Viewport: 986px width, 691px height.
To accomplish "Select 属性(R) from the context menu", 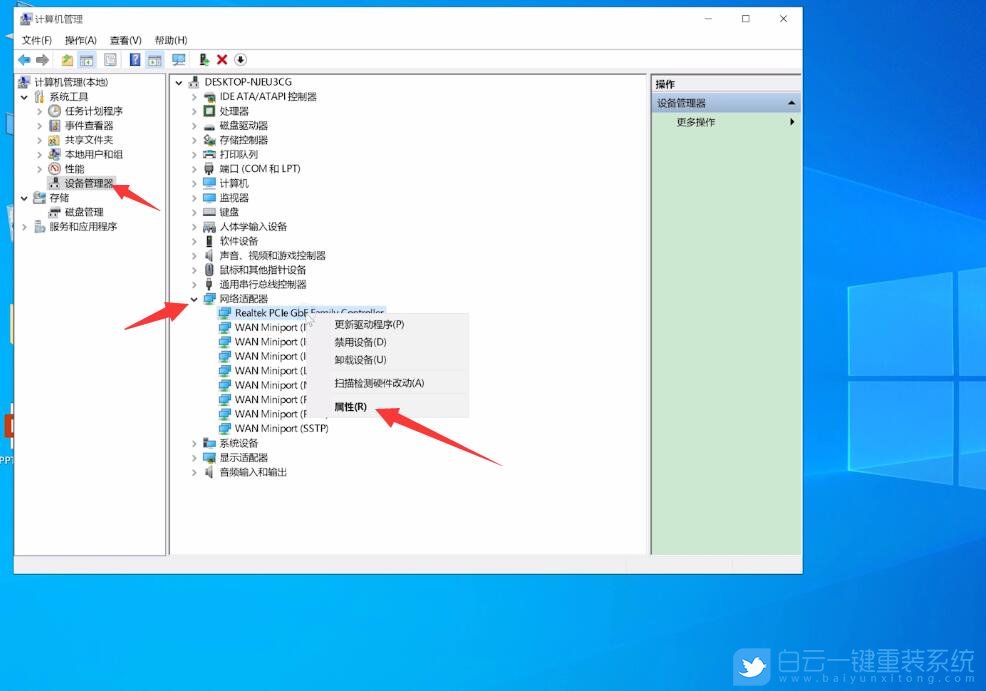I will (x=349, y=406).
